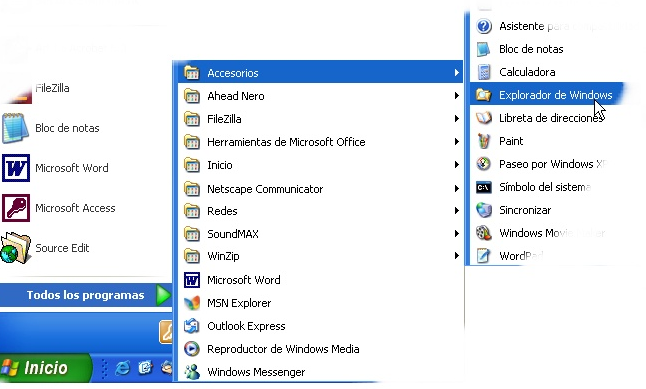Screen dimensions: 646x389
Task: Expand WinZip submenu arrow
Action: point(456,256)
